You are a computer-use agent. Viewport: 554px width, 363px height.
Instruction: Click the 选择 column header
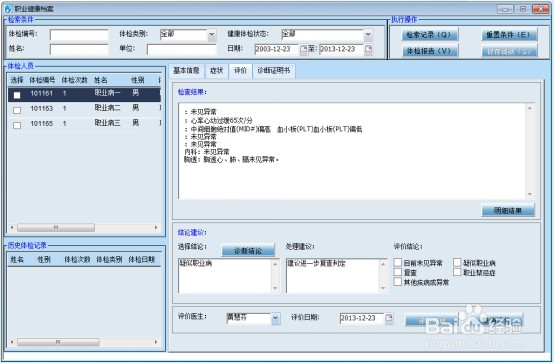(17, 80)
